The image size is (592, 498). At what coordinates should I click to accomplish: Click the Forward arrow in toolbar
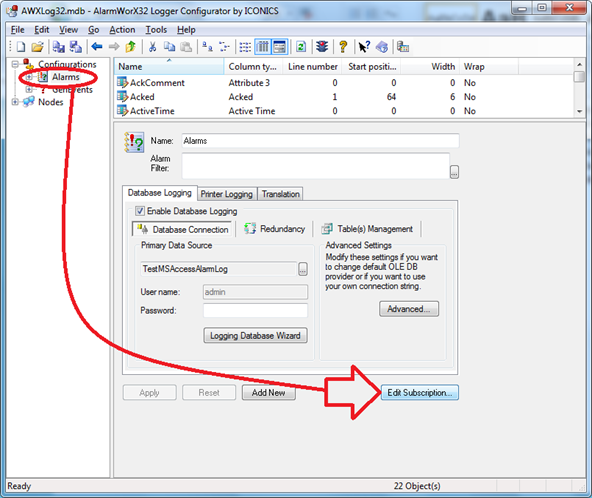114,47
